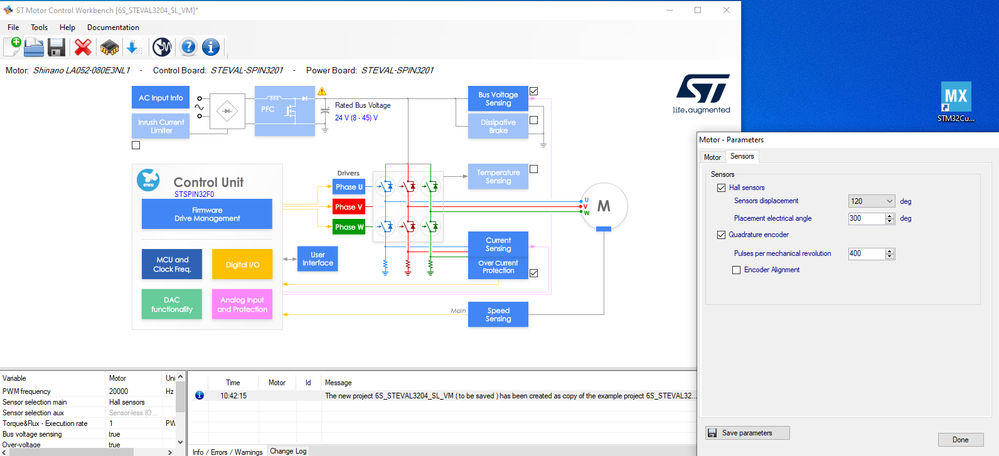Click the blue question mark help icon
This screenshot has height=456, width=999.
[187, 46]
